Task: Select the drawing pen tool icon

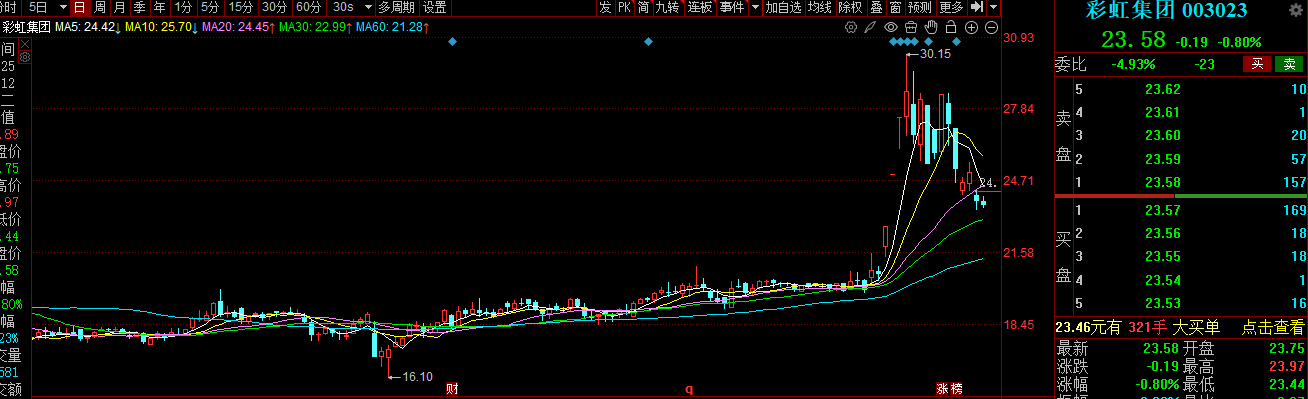Action: [870, 27]
